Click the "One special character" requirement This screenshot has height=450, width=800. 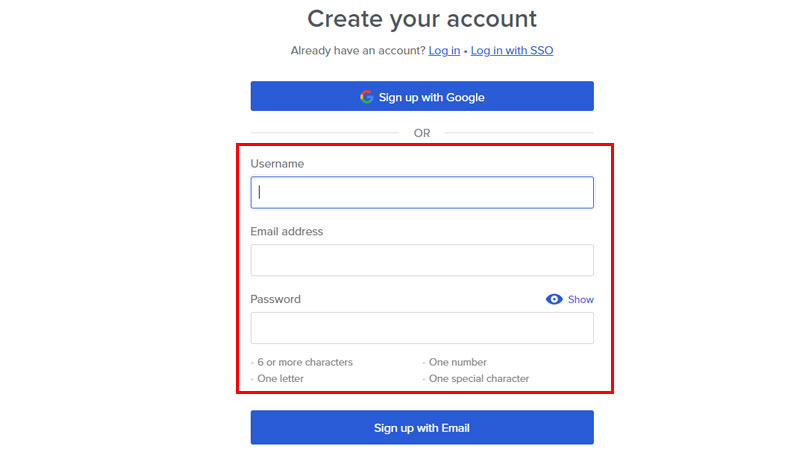[479, 379]
